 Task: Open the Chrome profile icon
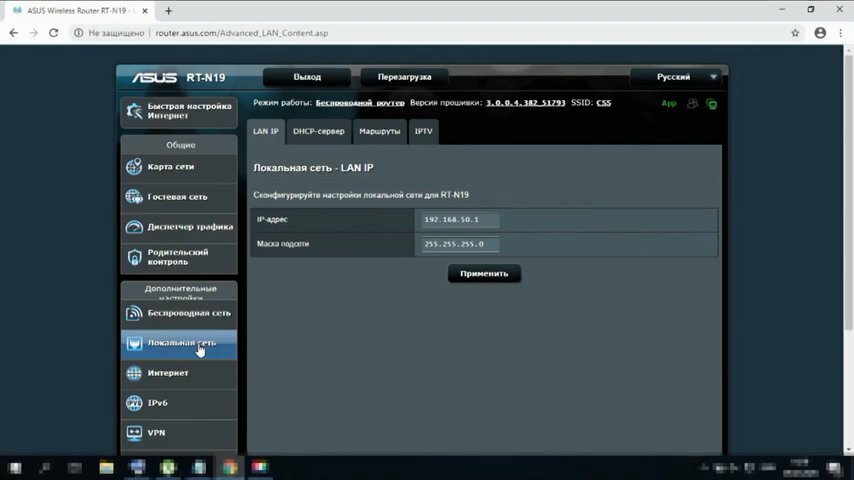(x=820, y=33)
